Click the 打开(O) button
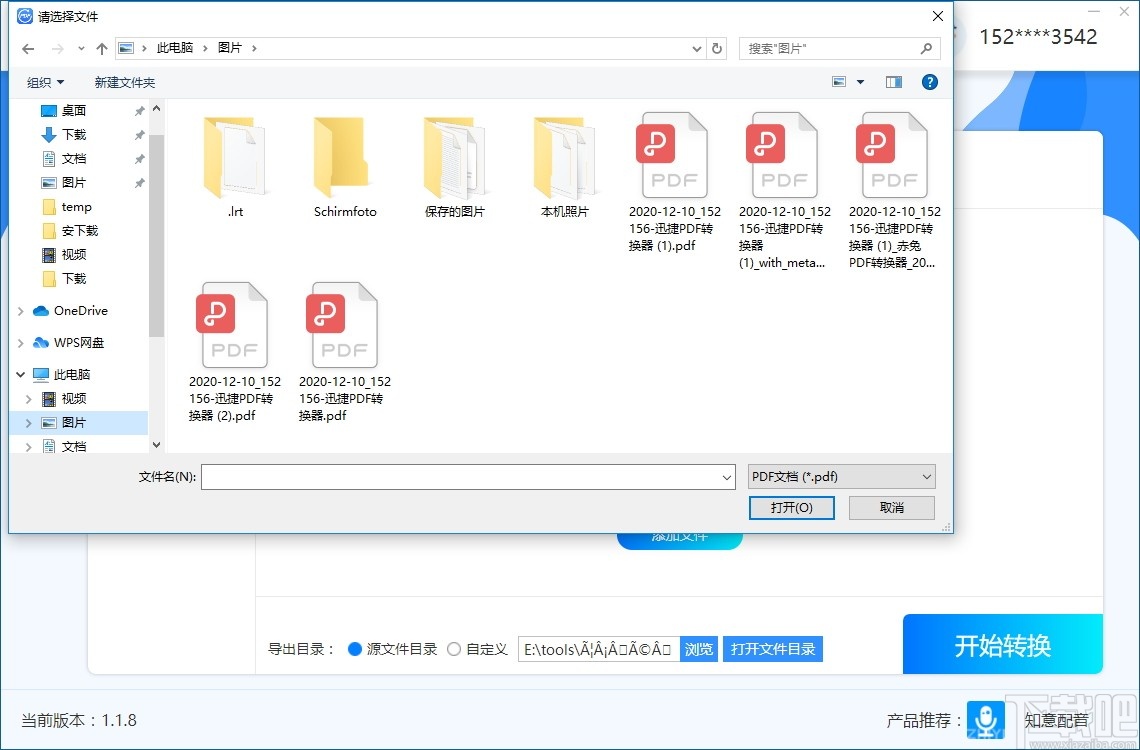1140x750 pixels. pyautogui.click(x=791, y=508)
